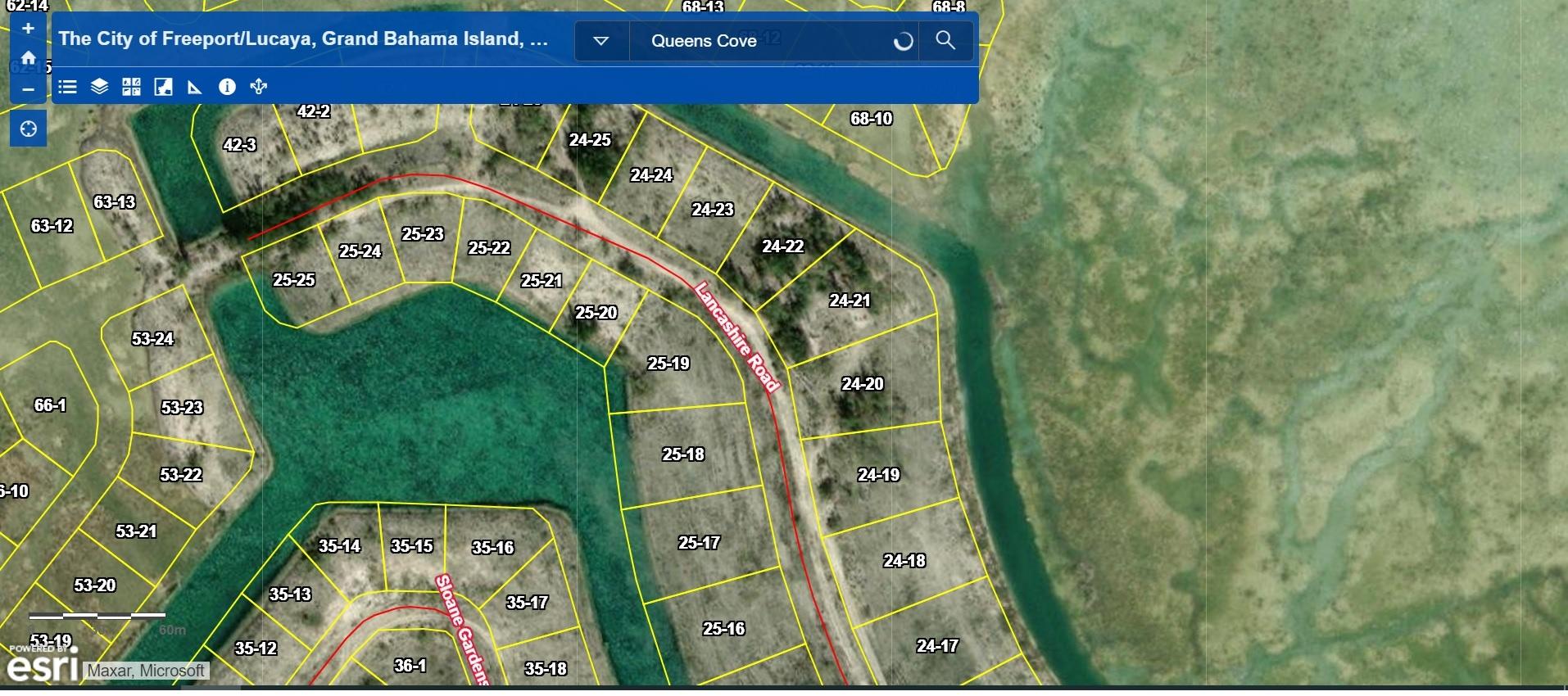1568x696 pixels.
Task: Select parcel 25-18 on the map
Action: click(x=683, y=454)
